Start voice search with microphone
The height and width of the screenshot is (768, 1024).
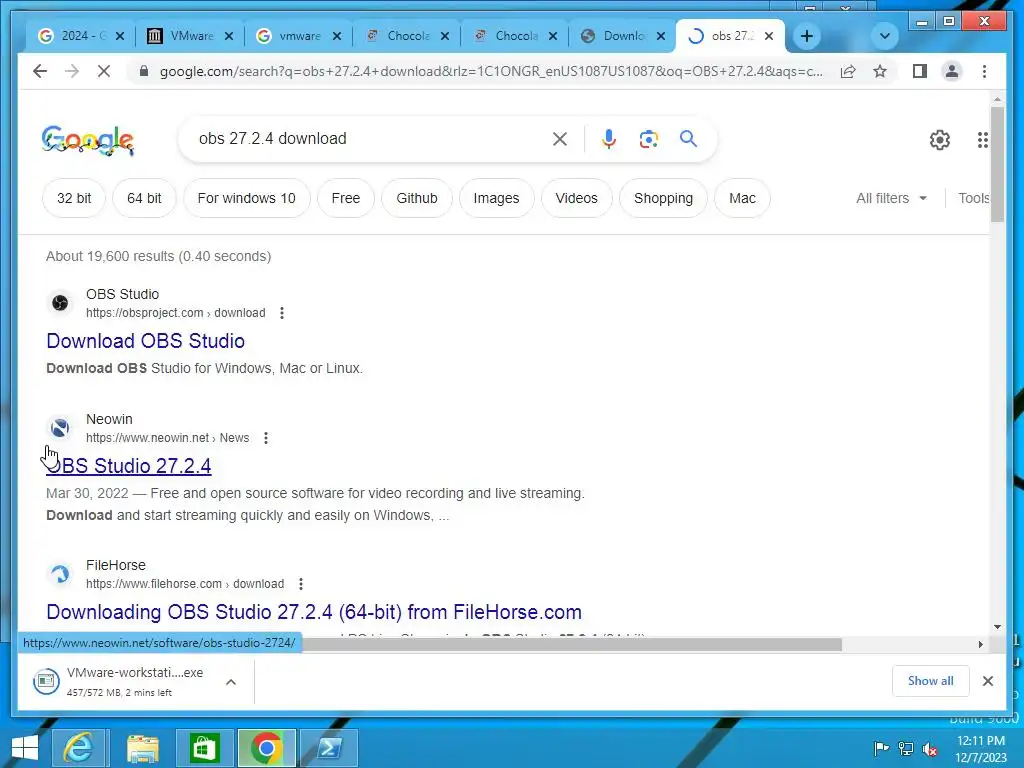tap(609, 138)
